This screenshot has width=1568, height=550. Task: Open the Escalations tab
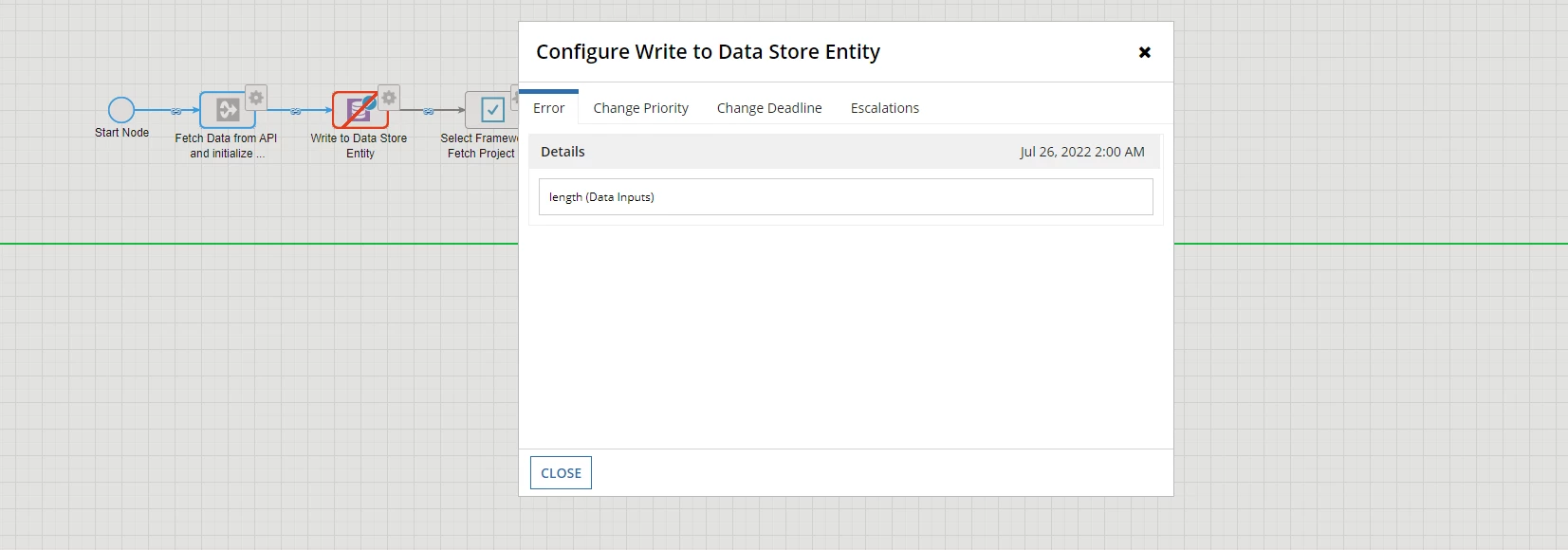(x=885, y=108)
